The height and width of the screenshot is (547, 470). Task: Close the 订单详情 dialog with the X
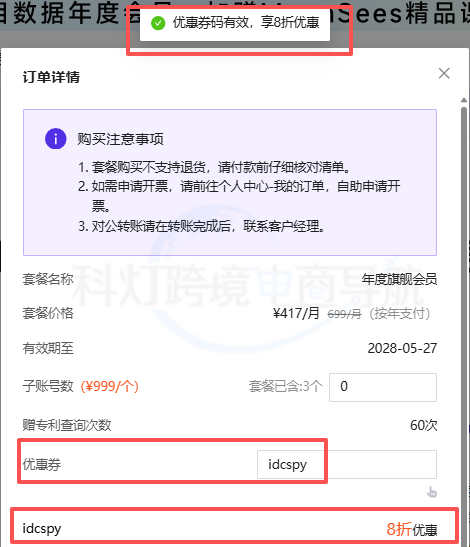[x=444, y=73]
